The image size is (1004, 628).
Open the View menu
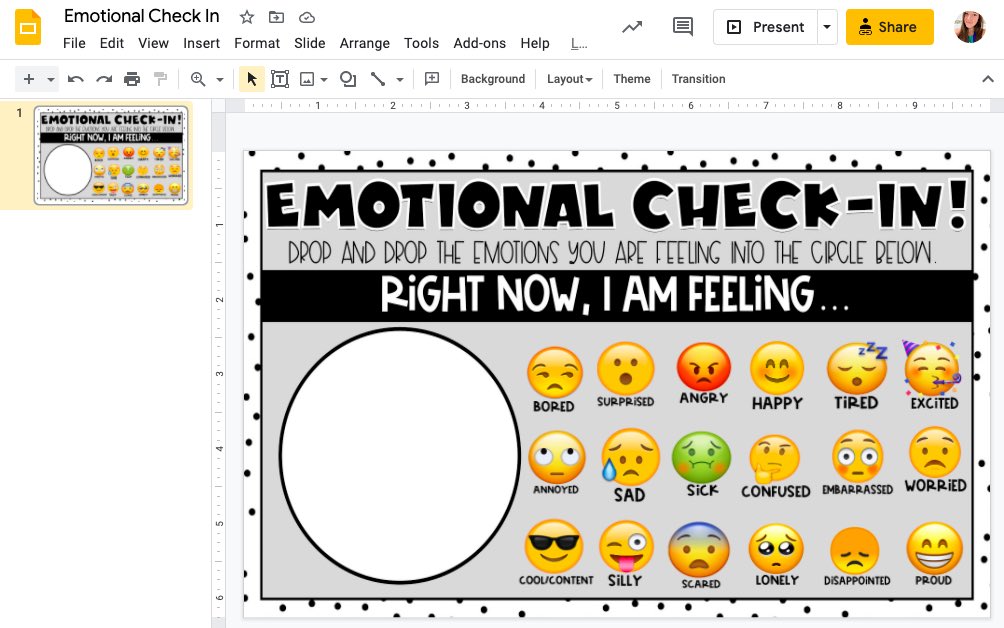coord(153,43)
